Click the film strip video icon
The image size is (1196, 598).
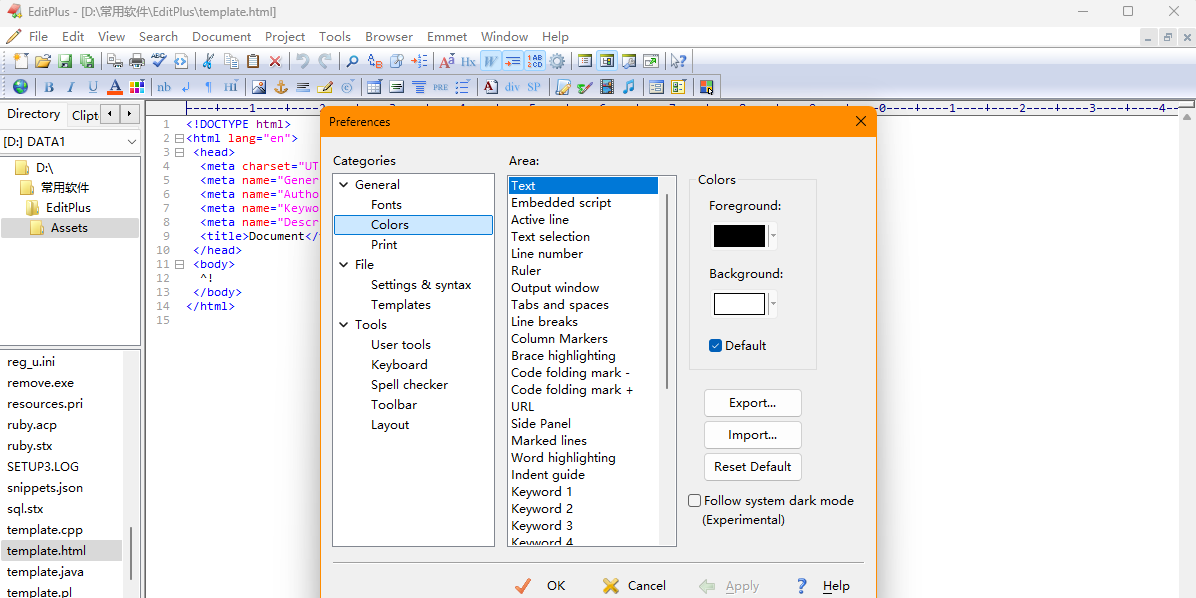[x=607, y=86]
